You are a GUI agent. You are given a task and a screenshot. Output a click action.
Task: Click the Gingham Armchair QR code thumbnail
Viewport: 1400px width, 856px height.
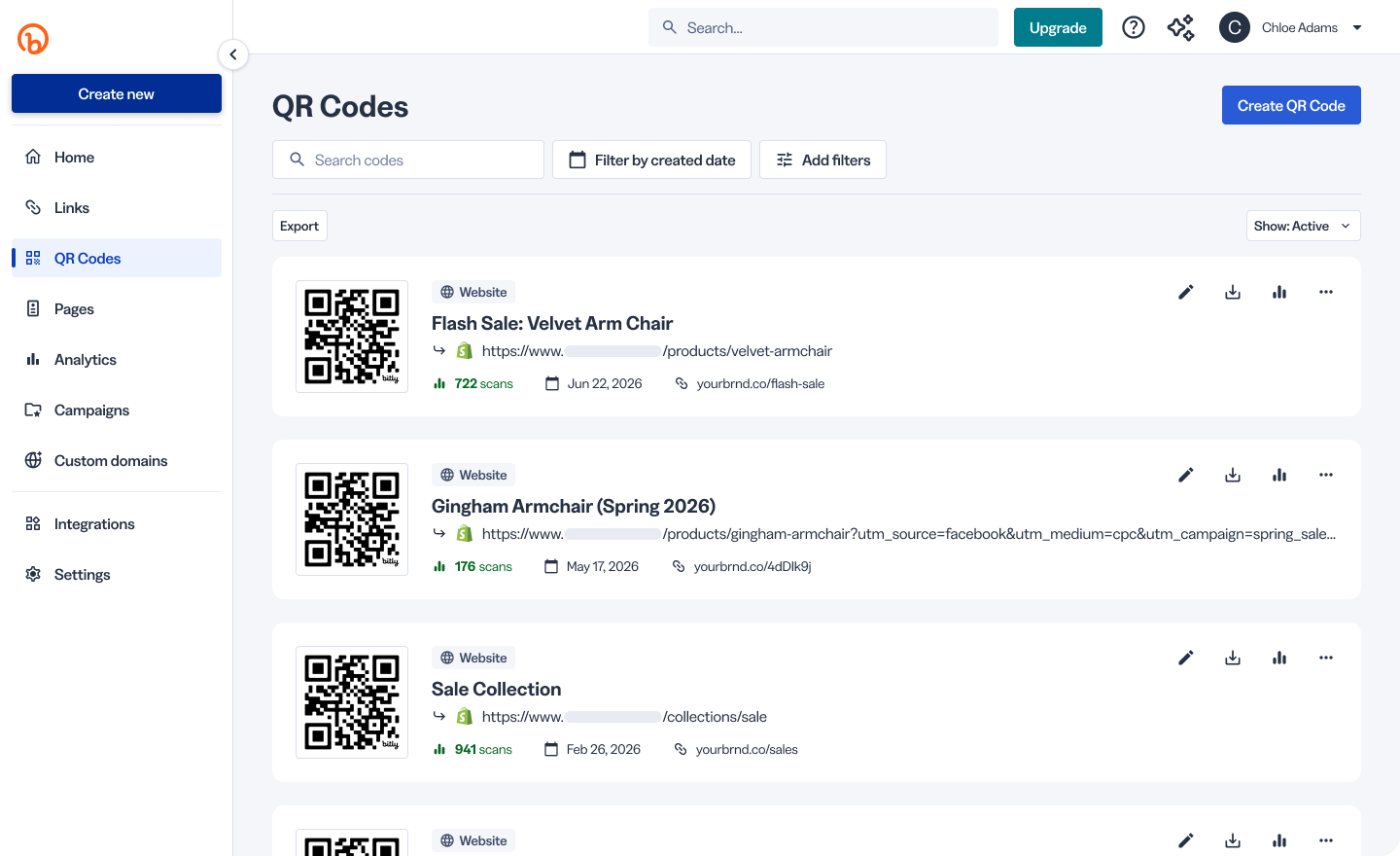[352, 519]
